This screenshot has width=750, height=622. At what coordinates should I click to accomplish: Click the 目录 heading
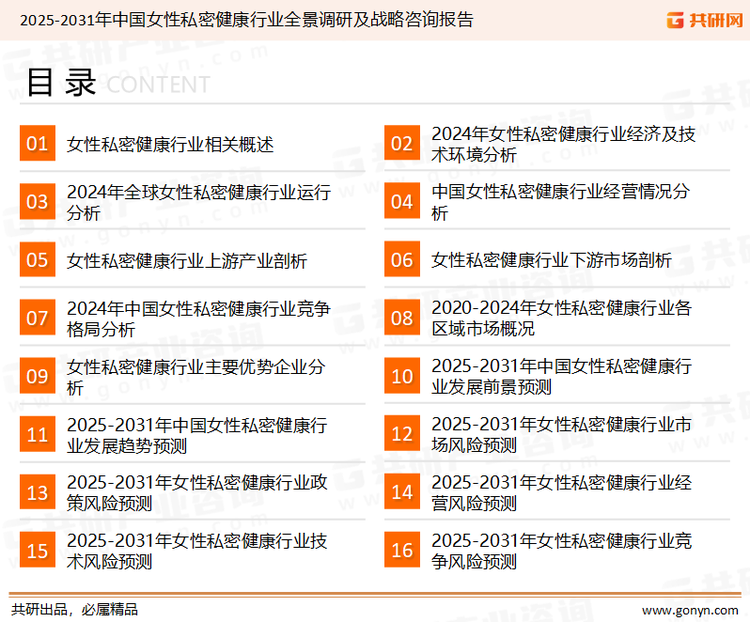[x=61, y=82]
